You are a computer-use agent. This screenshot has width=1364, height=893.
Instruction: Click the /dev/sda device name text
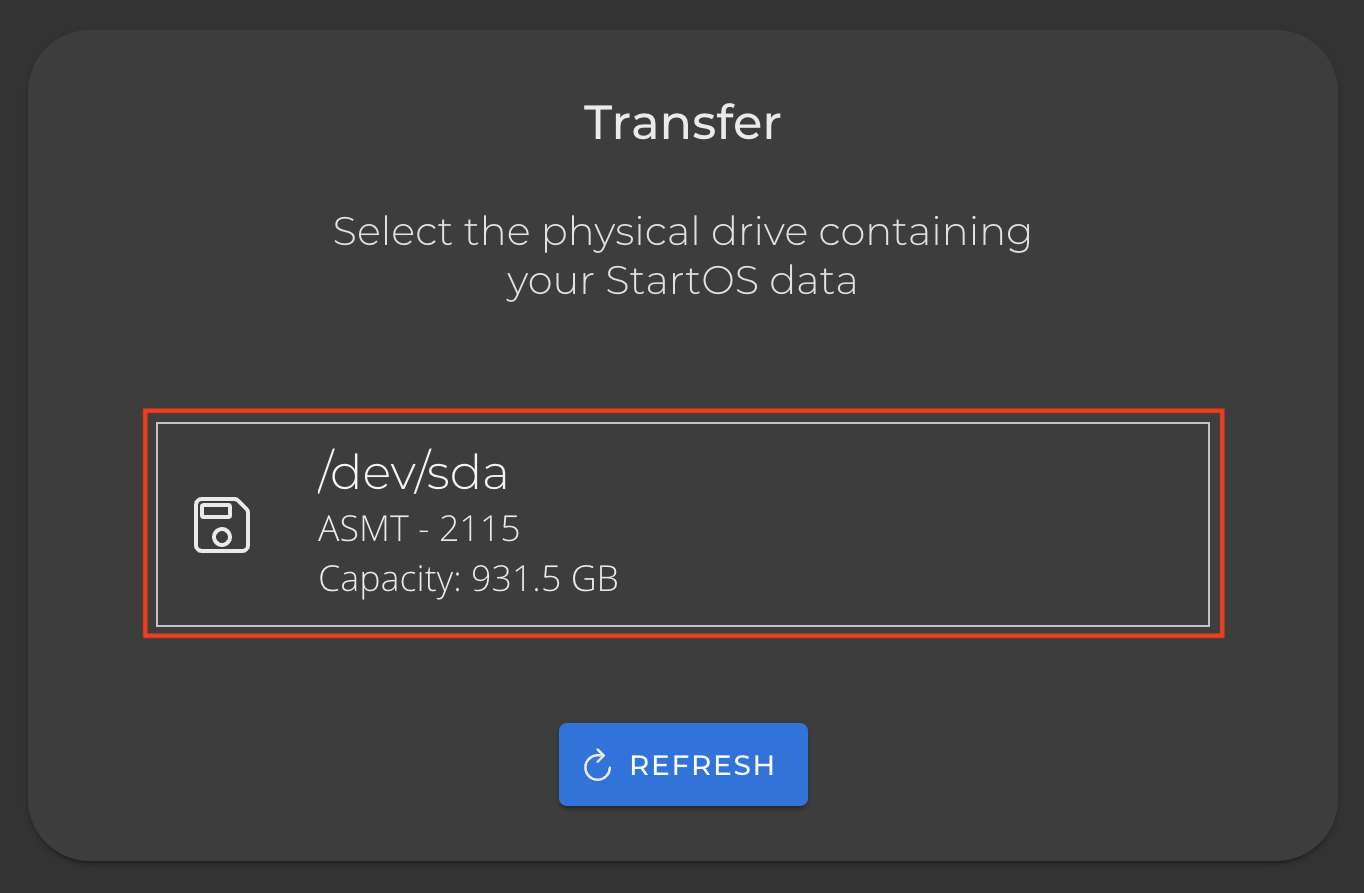412,473
